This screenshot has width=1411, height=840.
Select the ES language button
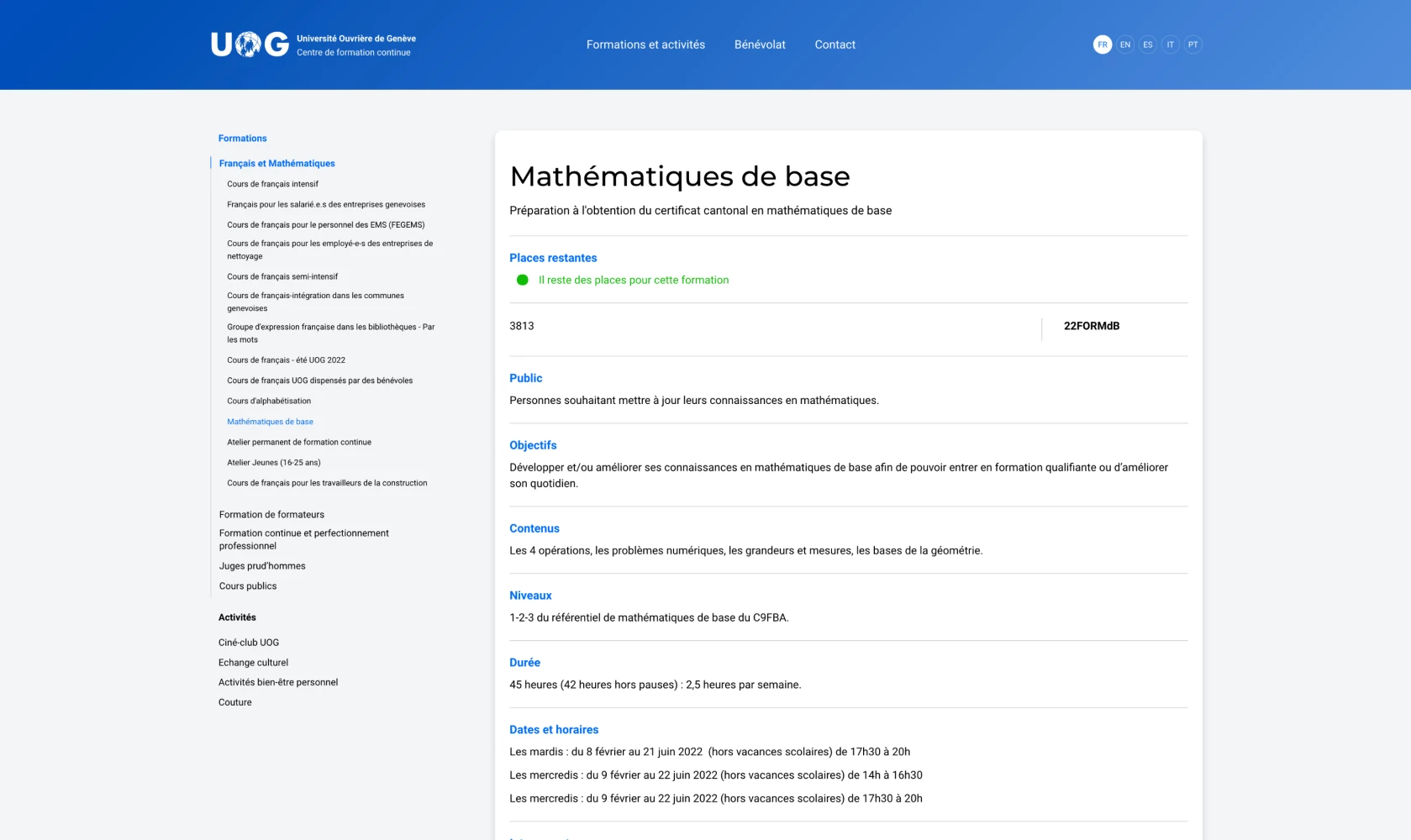coord(1147,45)
